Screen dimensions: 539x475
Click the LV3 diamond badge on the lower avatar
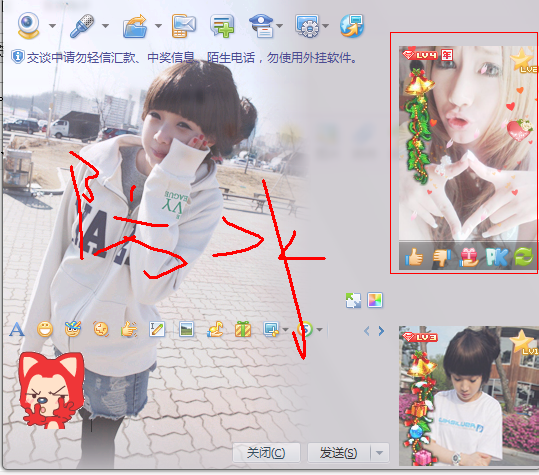[420, 337]
